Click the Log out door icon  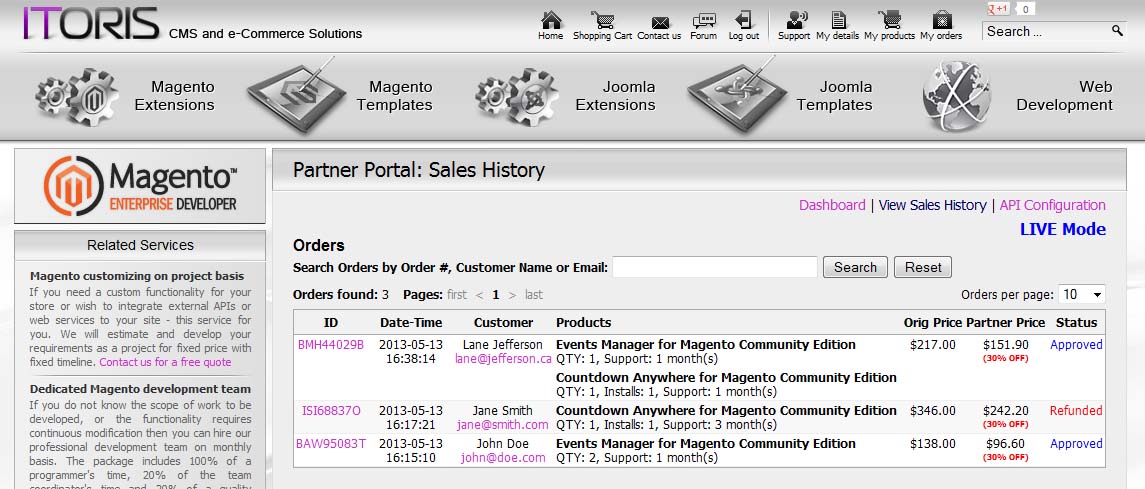(743, 20)
